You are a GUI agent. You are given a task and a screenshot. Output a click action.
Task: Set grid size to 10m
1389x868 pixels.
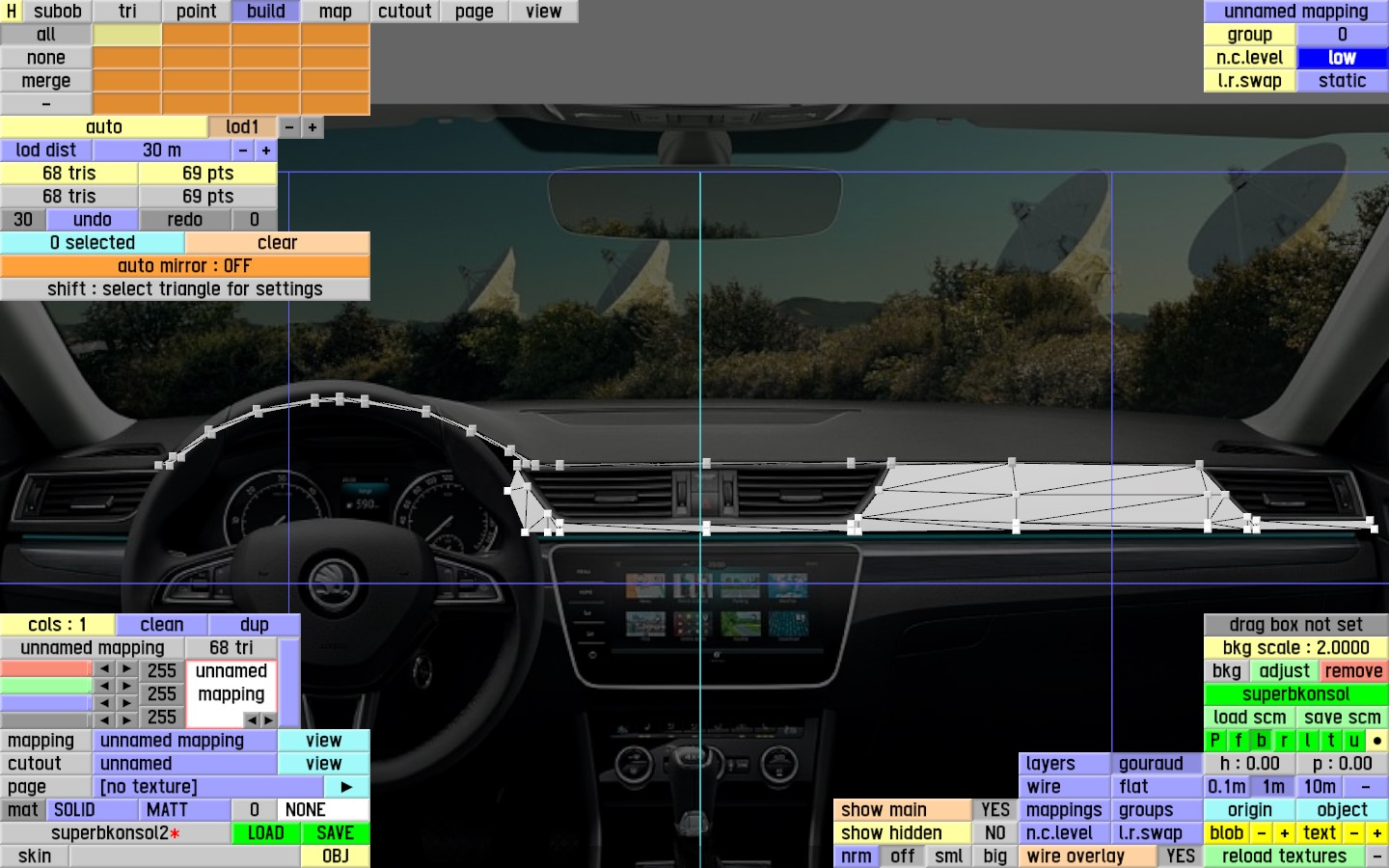click(1320, 787)
